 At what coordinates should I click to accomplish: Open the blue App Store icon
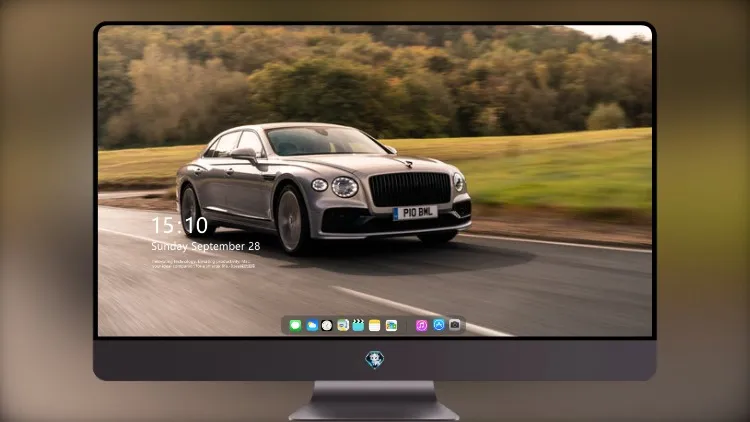pos(439,325)
